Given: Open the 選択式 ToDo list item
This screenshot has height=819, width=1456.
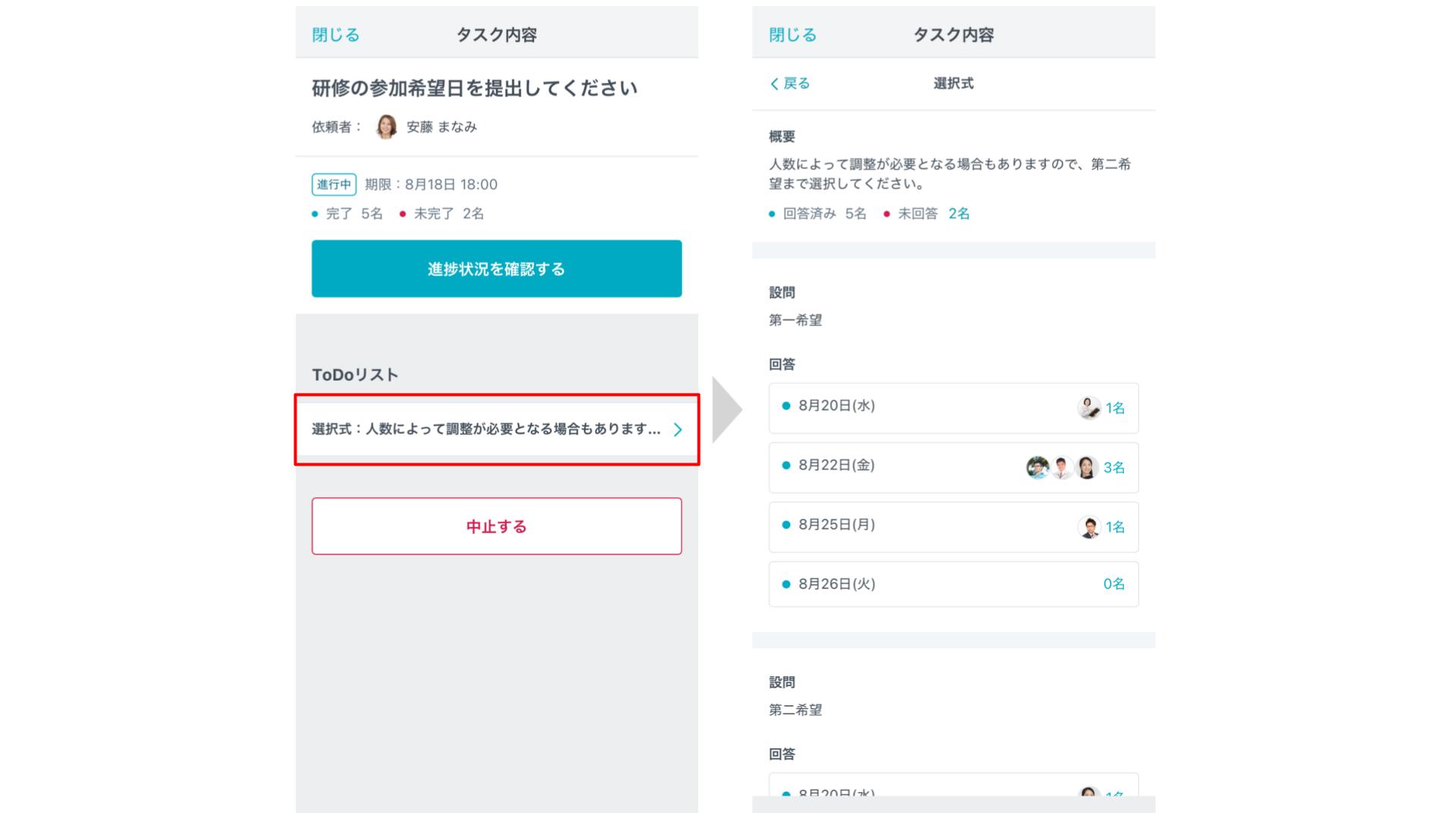Looking at the screenshot, I should click(497, 429).
